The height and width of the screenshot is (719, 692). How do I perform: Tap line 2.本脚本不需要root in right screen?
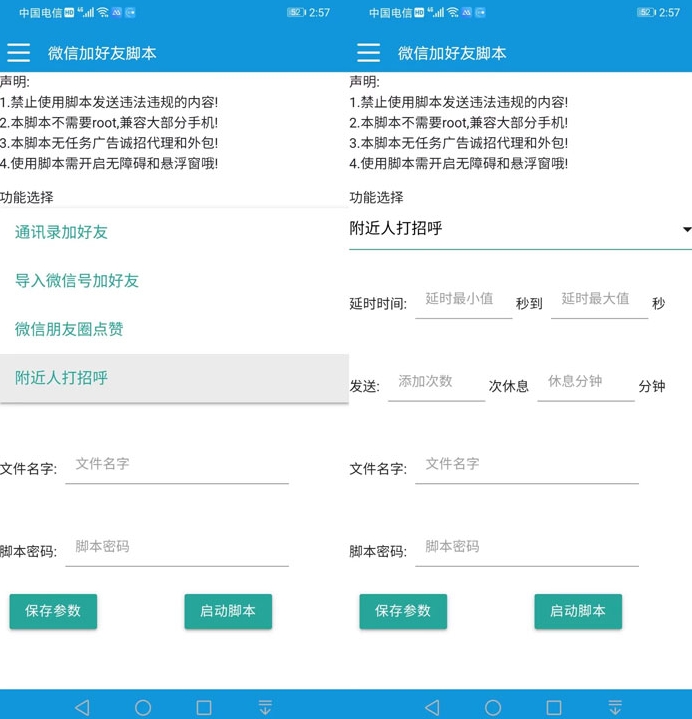point(459,122)
